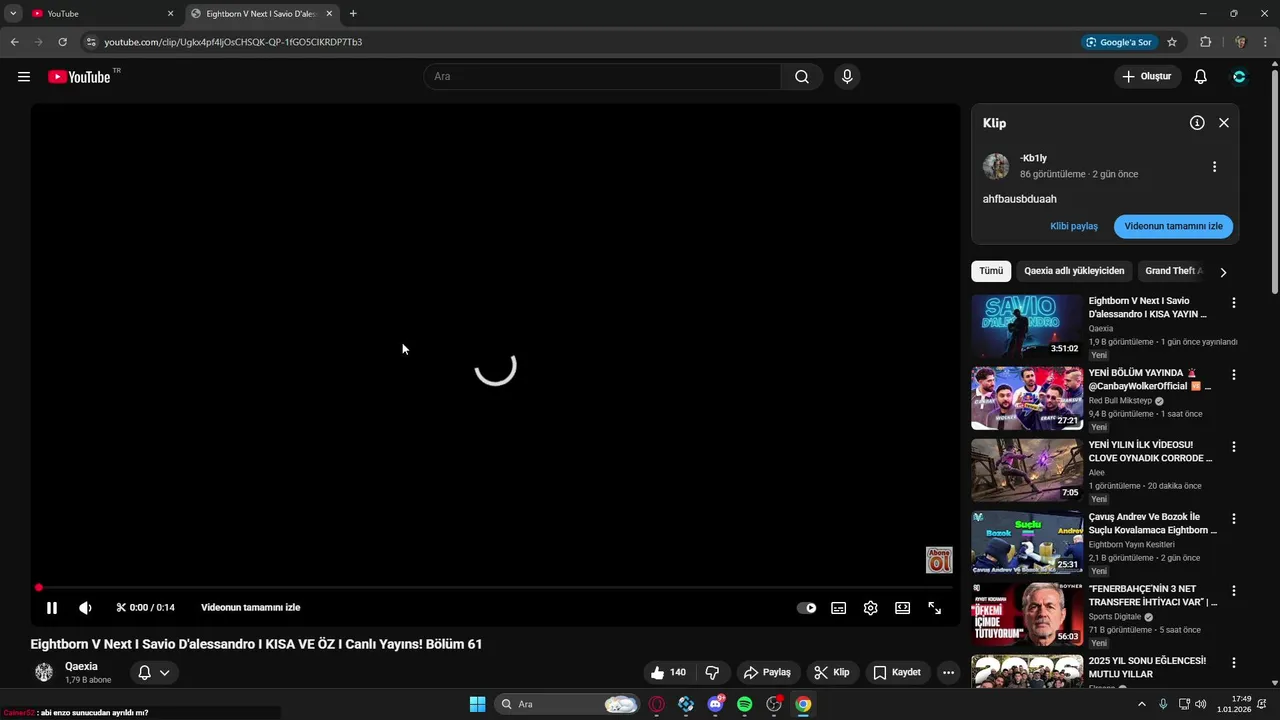1280x720 pixels.
Task: Open player settings gear
Action: (871, 608)
